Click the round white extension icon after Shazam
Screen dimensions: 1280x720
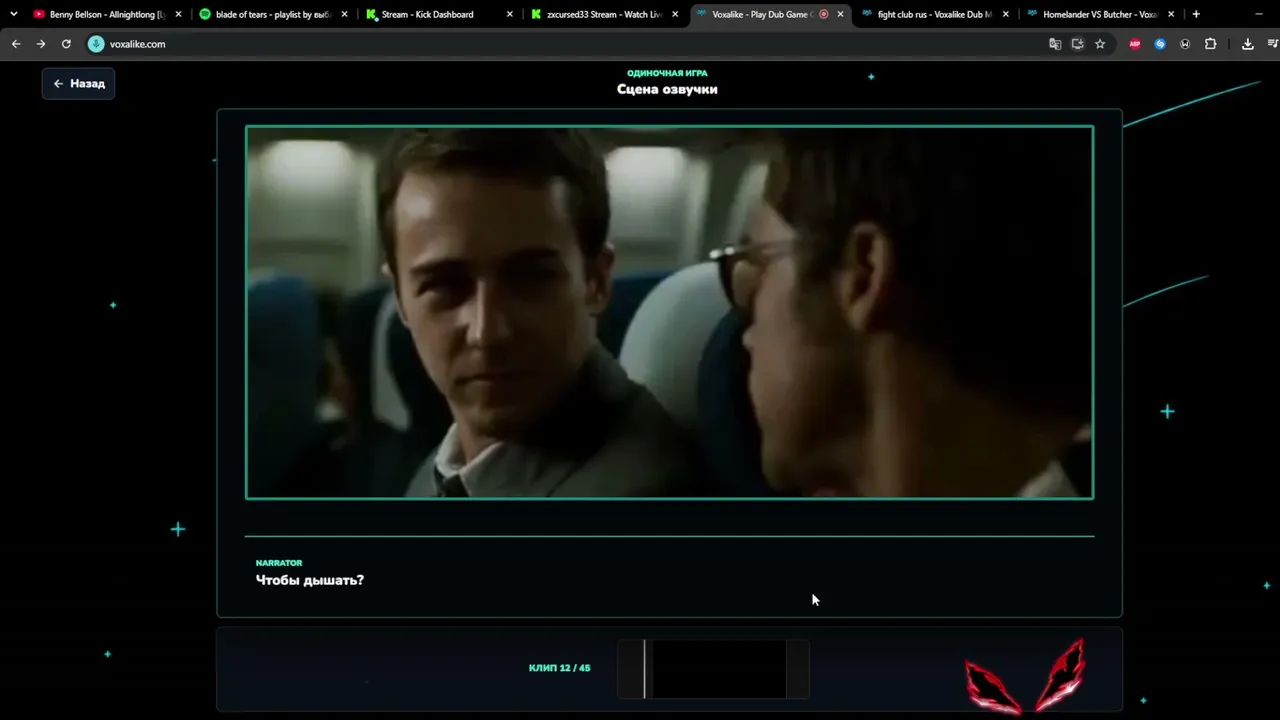pos(1185,44)
